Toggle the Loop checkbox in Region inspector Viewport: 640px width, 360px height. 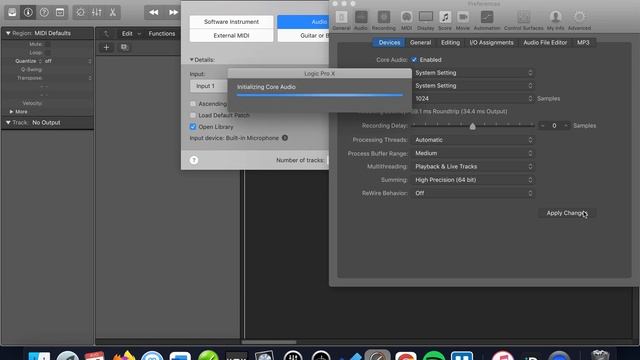tap(48, 53)
